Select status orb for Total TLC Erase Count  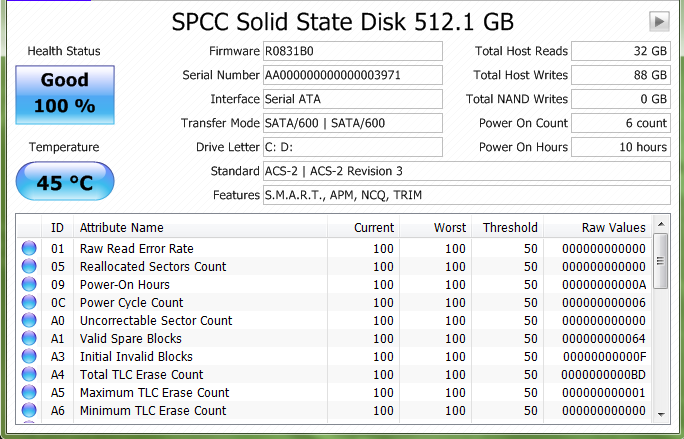tap(29, 374)
